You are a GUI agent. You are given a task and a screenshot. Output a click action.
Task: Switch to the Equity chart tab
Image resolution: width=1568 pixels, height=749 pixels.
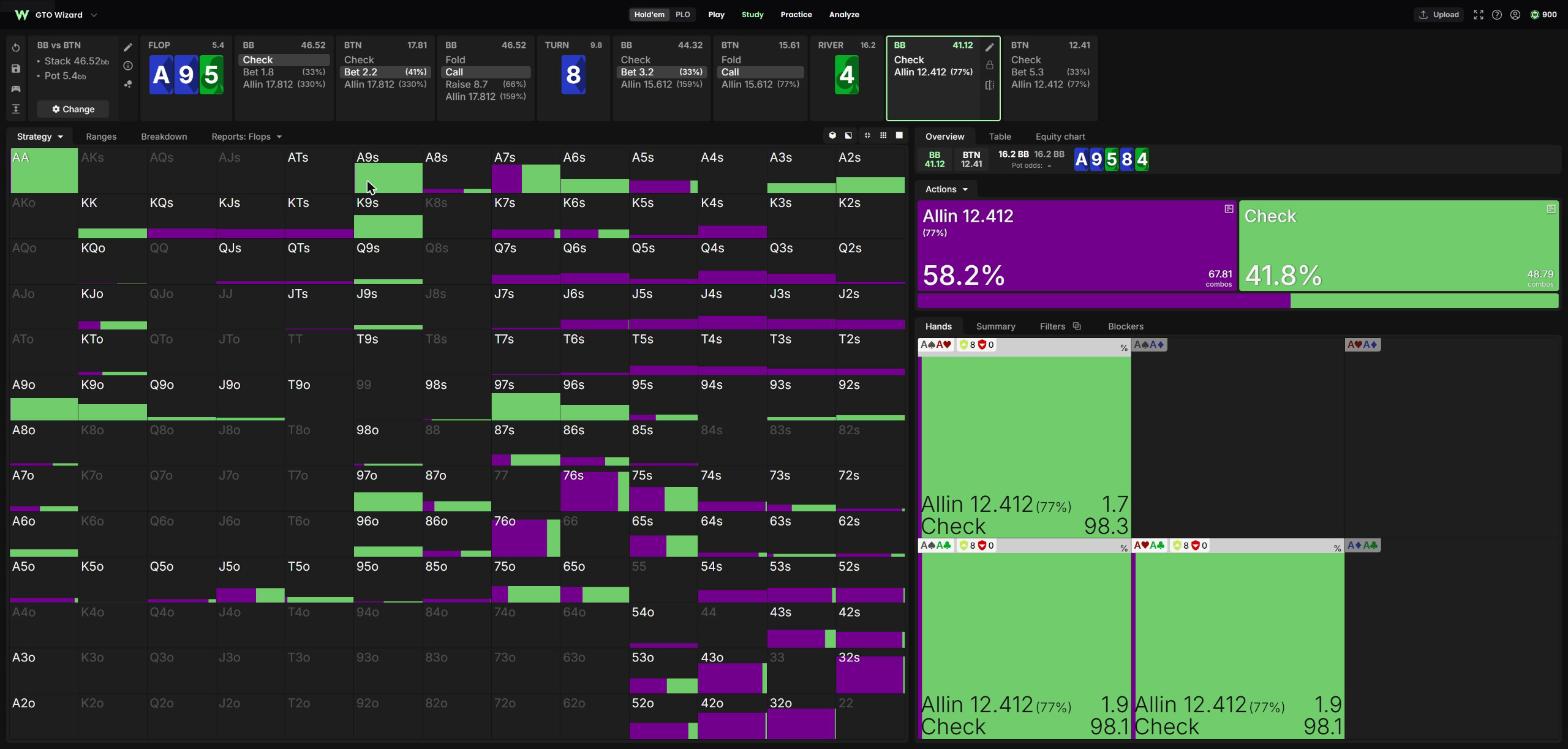point(1060,137)
